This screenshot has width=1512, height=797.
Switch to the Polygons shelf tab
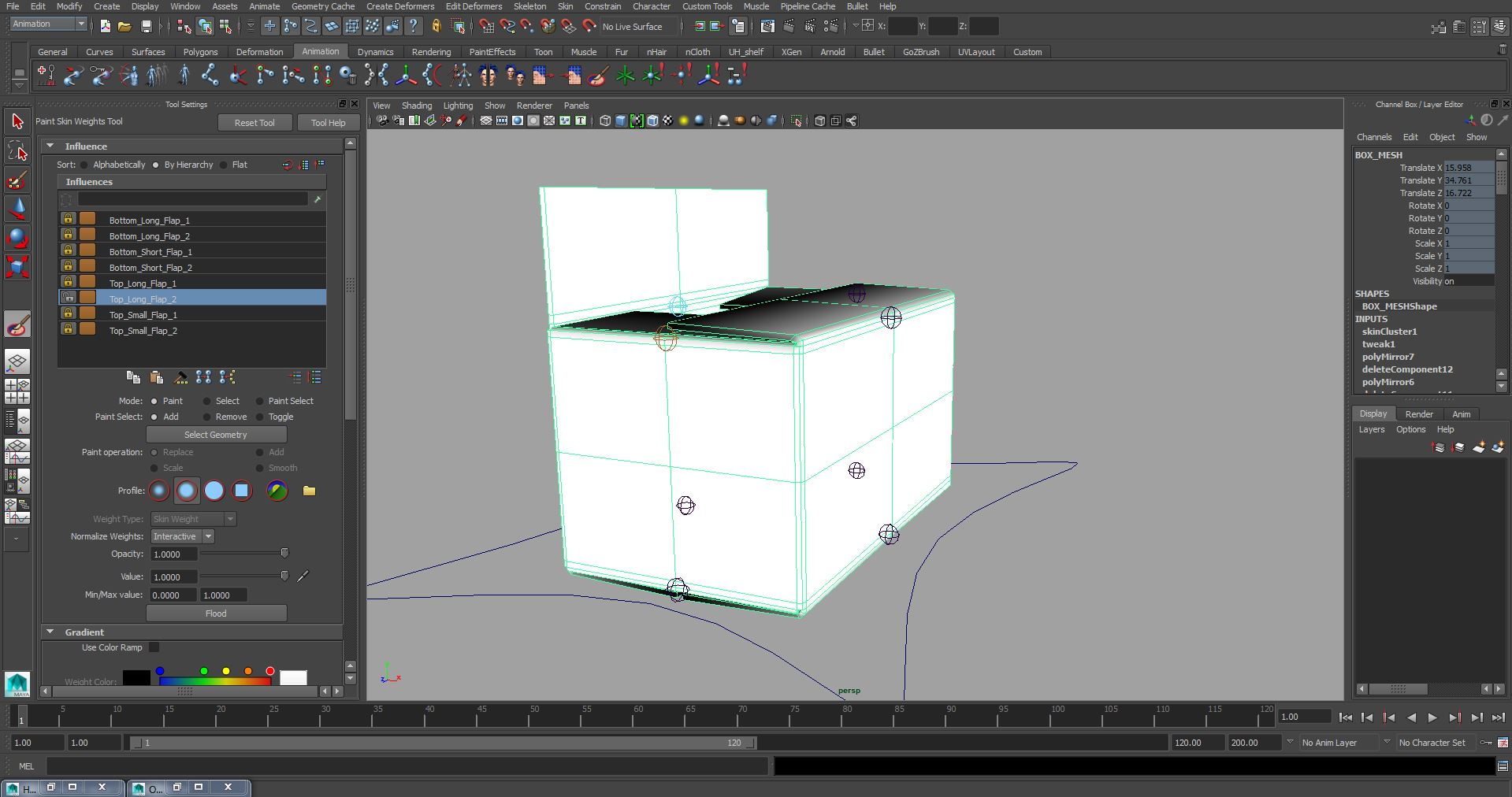coord(200,52)
